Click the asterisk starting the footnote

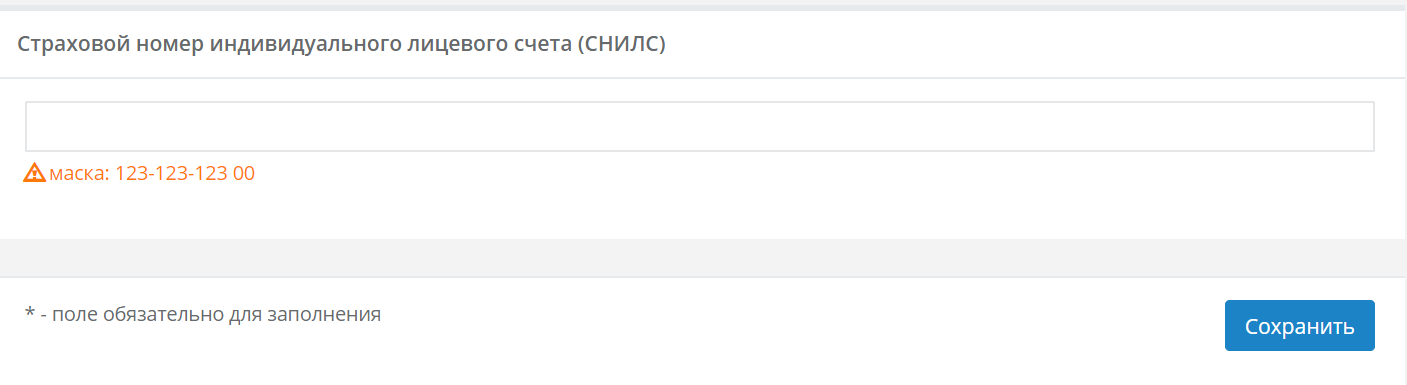tap(29, 312)
